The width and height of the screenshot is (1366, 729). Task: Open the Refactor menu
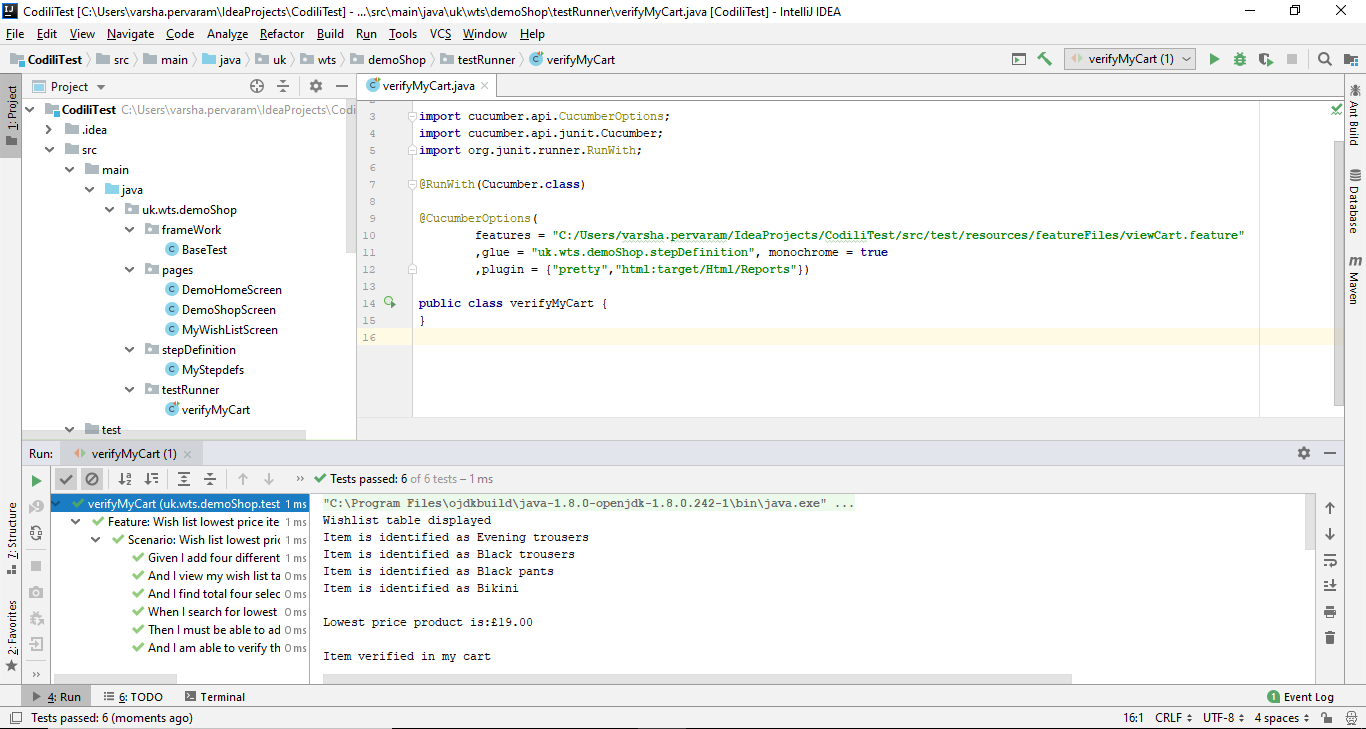282,34
